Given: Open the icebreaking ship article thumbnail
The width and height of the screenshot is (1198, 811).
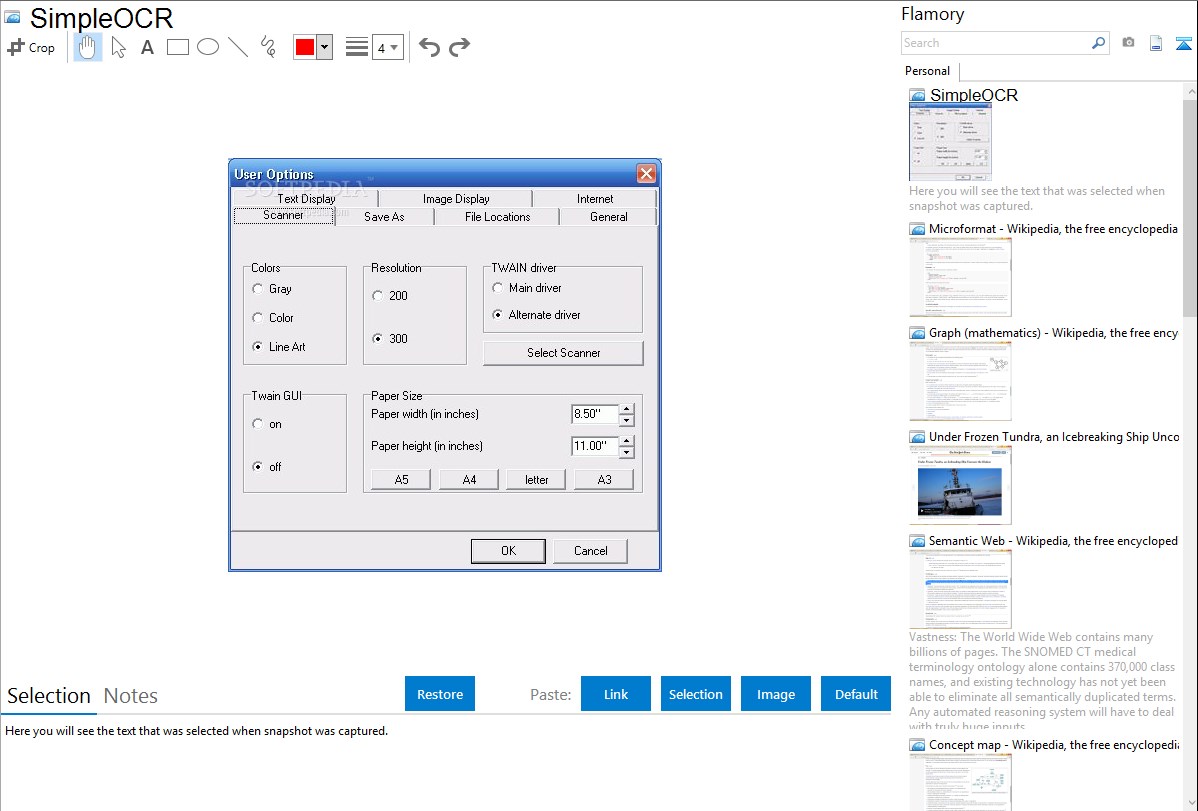Looking at the screenshot, I should [960, 485].
